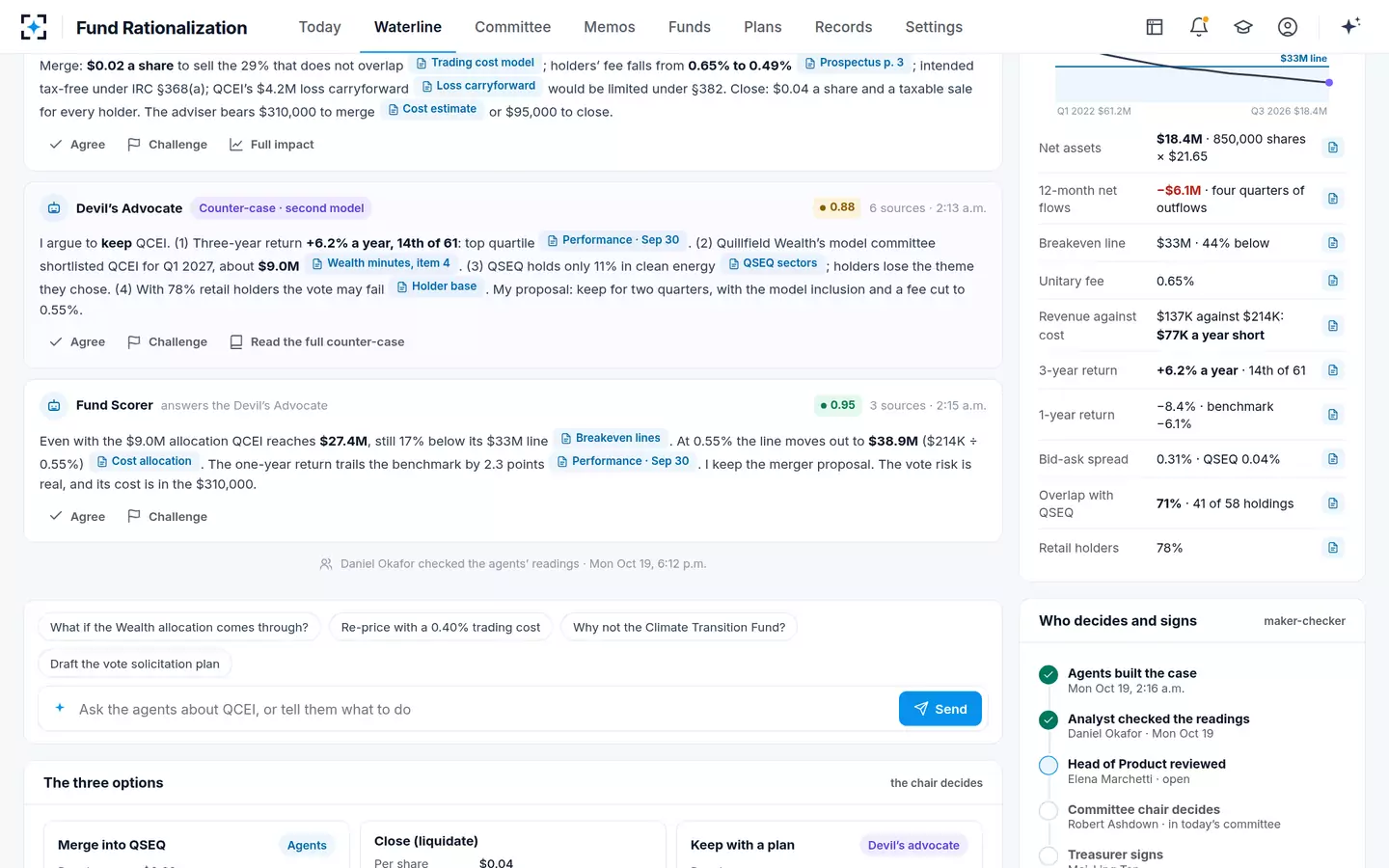Click the Q3 2026 endpoint on the chart
The image size is (1389, 868).
(x=1329, y=83)
